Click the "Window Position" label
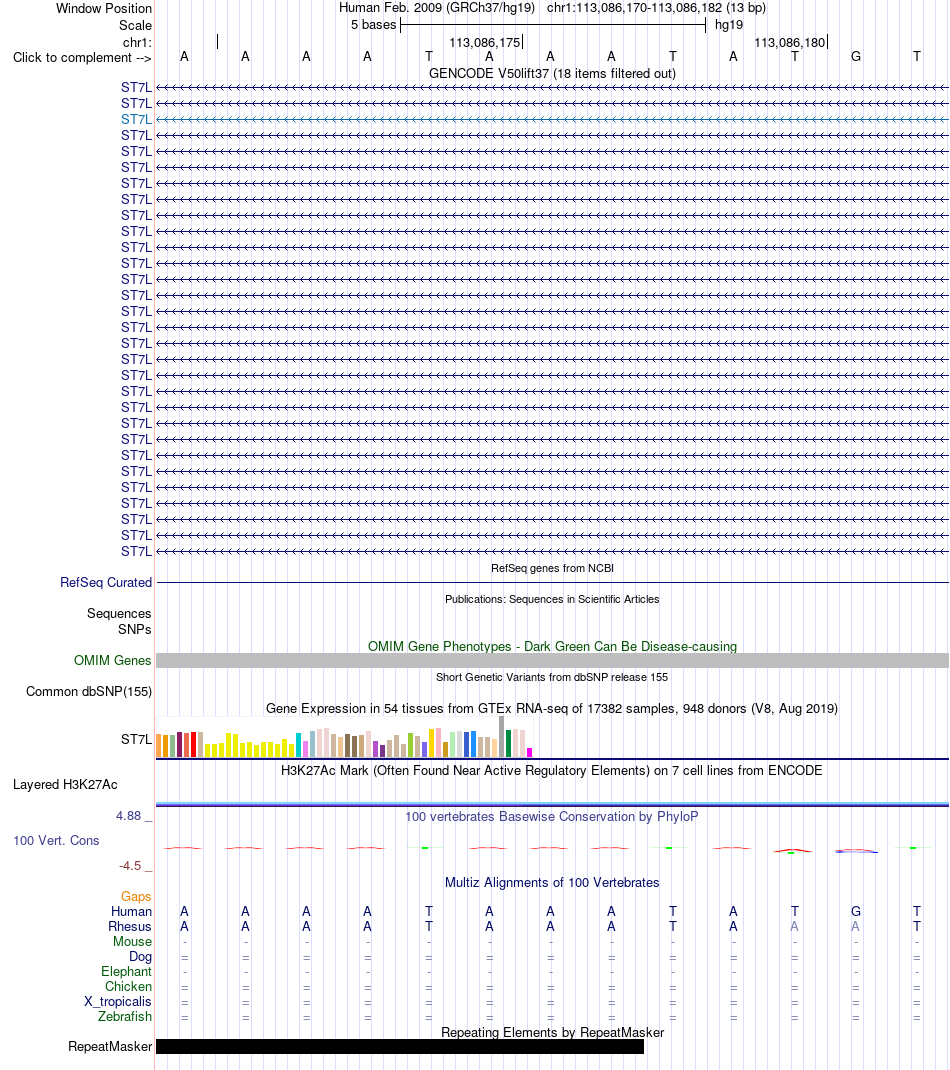This screenshot has height=1070, width=950. (x=104, y=8)
